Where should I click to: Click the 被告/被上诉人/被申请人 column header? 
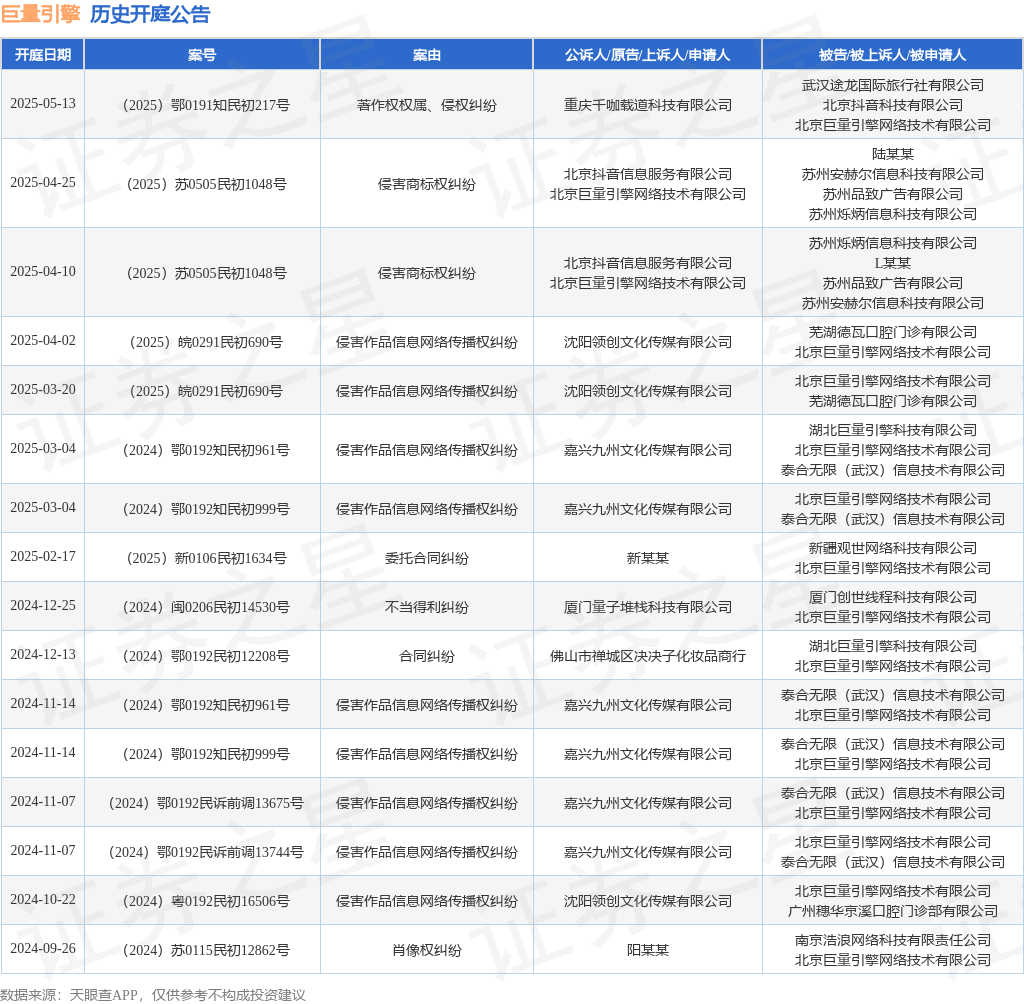[892, 55]
